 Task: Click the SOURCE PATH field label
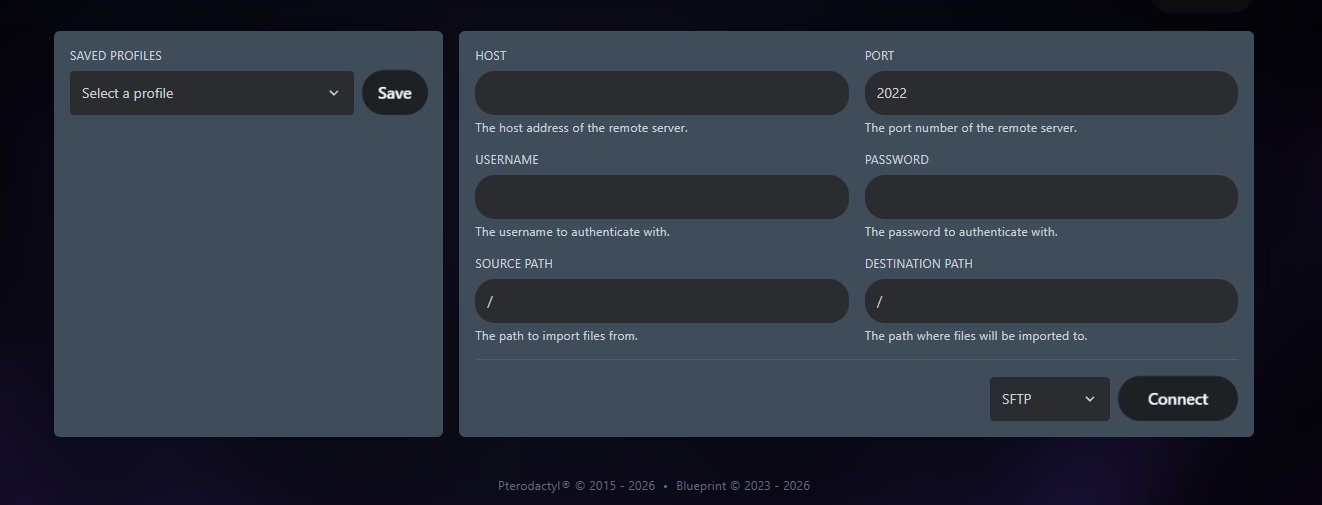pos(514,264)
